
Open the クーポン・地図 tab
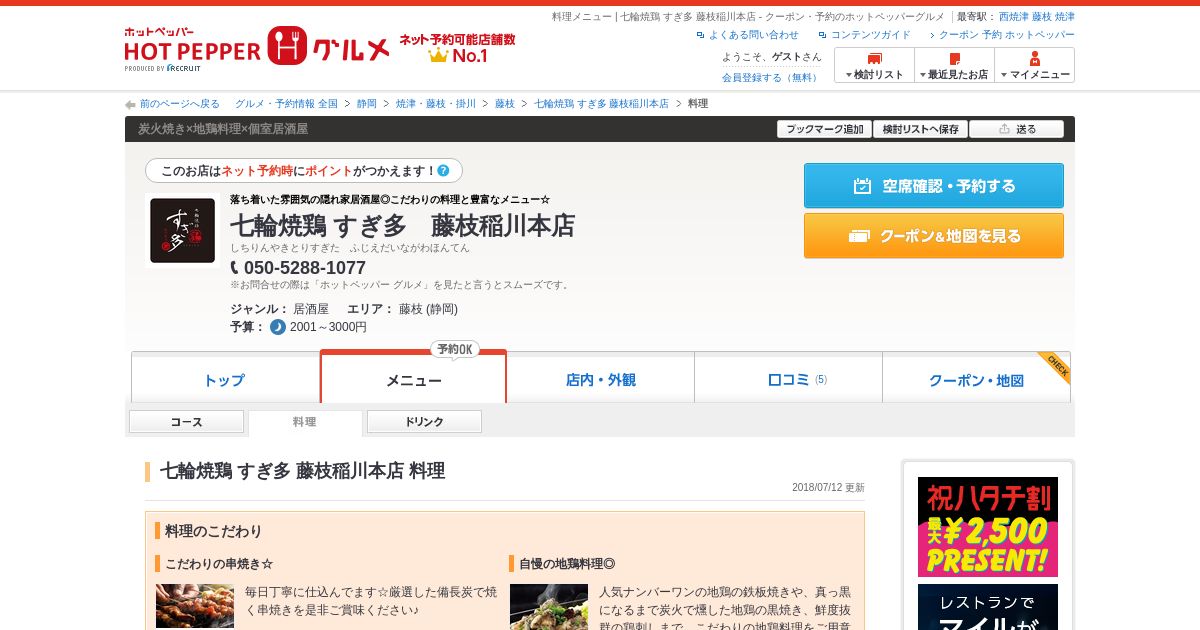[x=976, y=379]
